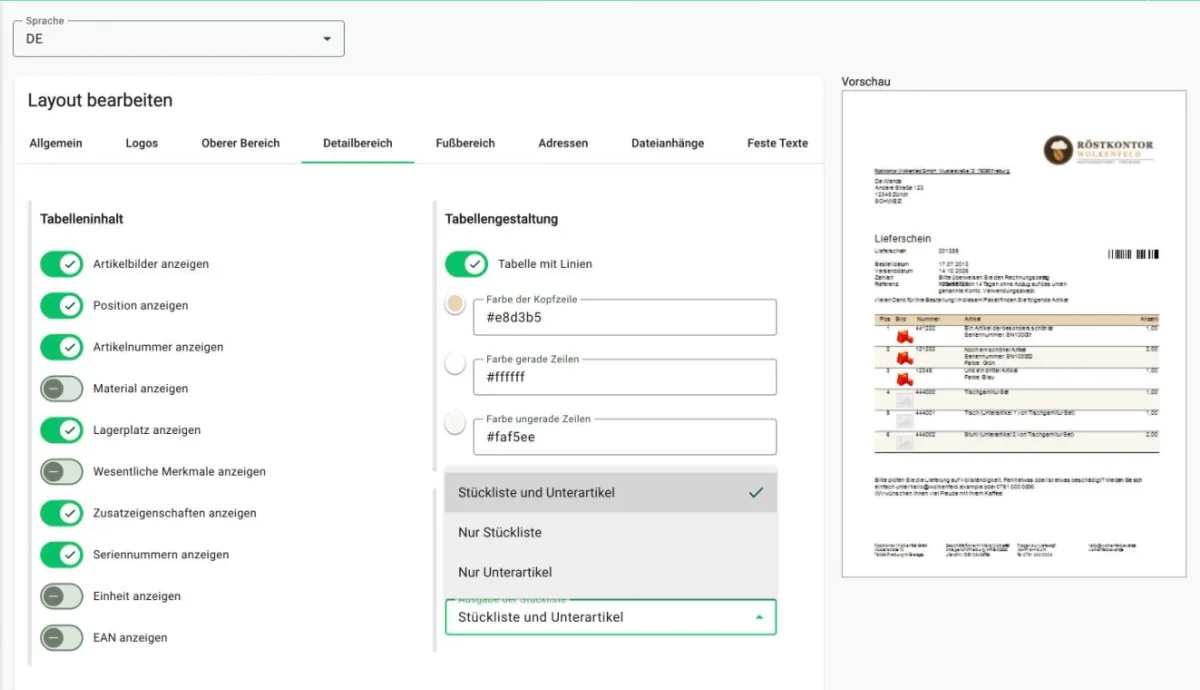Collapse the Ausgabe der Stückliste dropdown arrow

tap(759, 618)
